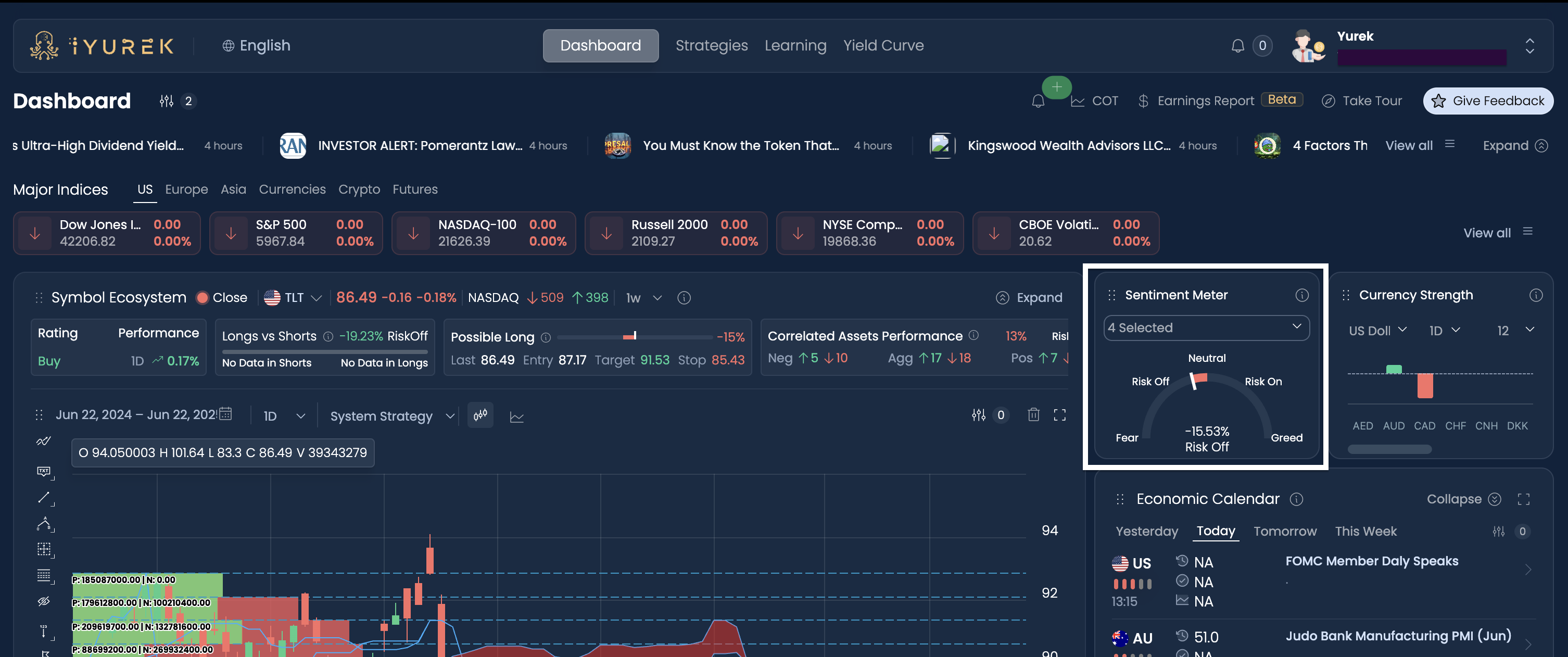This screenshot has width=1568, height=657.
Task: Open chart 1D interval dropdown
Action: coord(284,416)
